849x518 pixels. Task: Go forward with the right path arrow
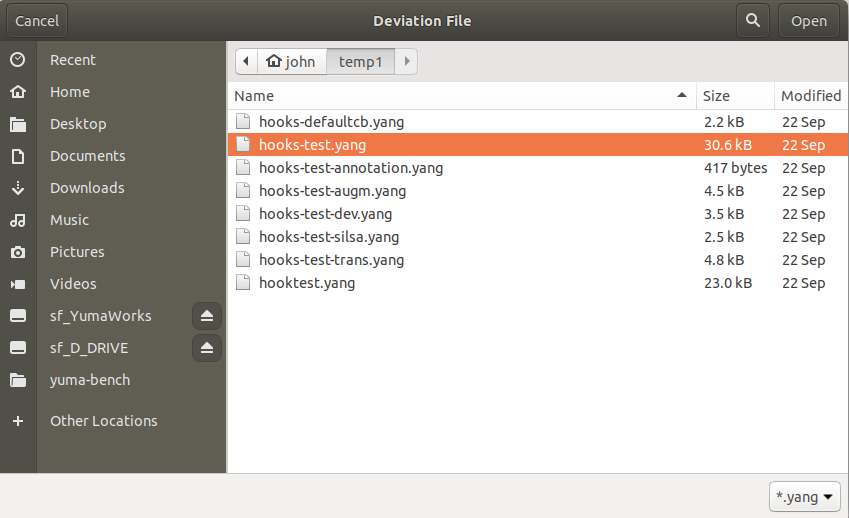(407, 61)
